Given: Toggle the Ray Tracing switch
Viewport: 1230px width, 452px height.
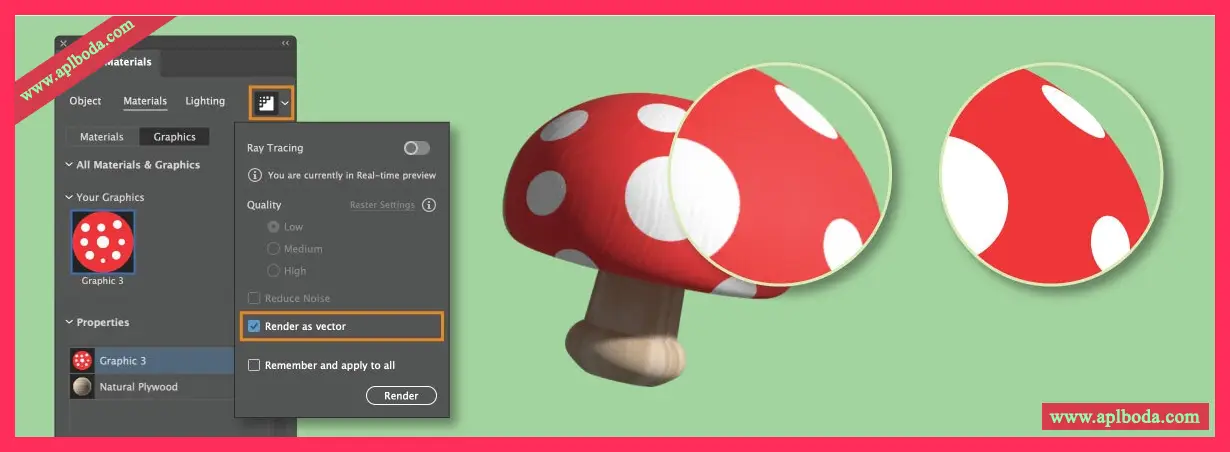Looking at the screenshot, I should click(416, 148).
